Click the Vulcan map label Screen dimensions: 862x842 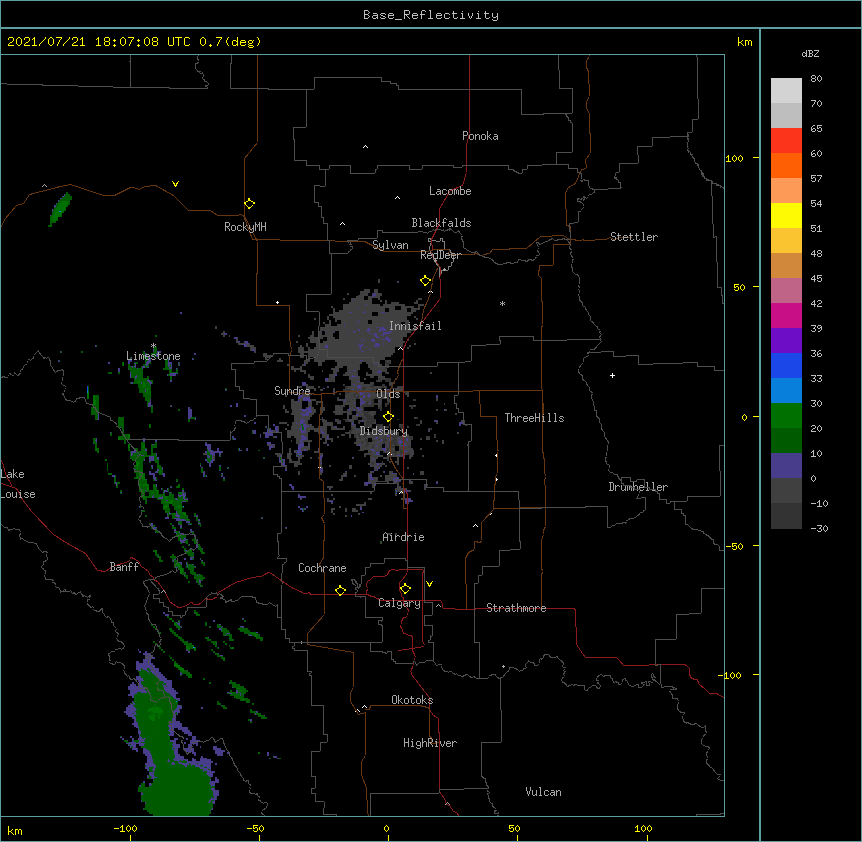(x=543, y=792)
